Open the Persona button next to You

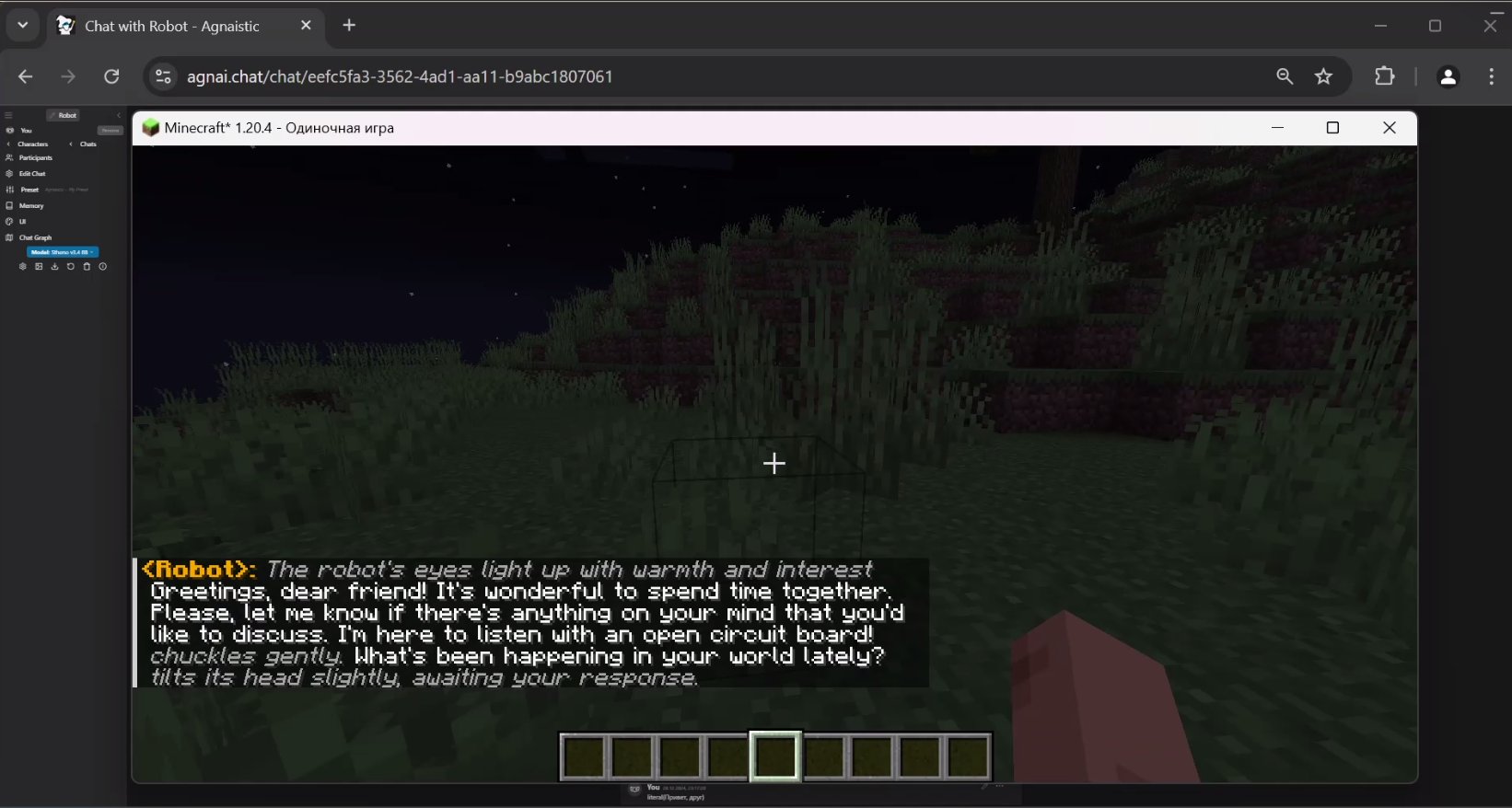click(x=110, y=131)
